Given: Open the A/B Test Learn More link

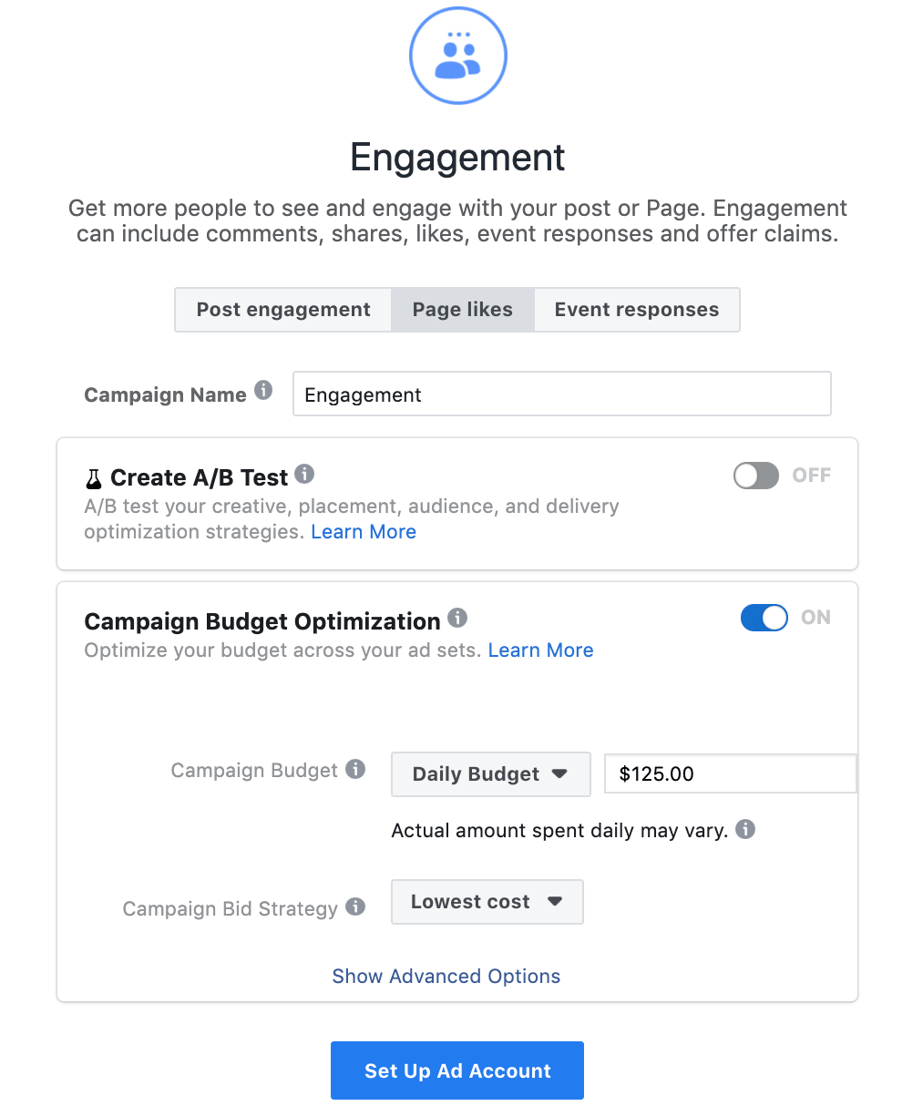Looking at the screenshot, I should pos(363,531).
